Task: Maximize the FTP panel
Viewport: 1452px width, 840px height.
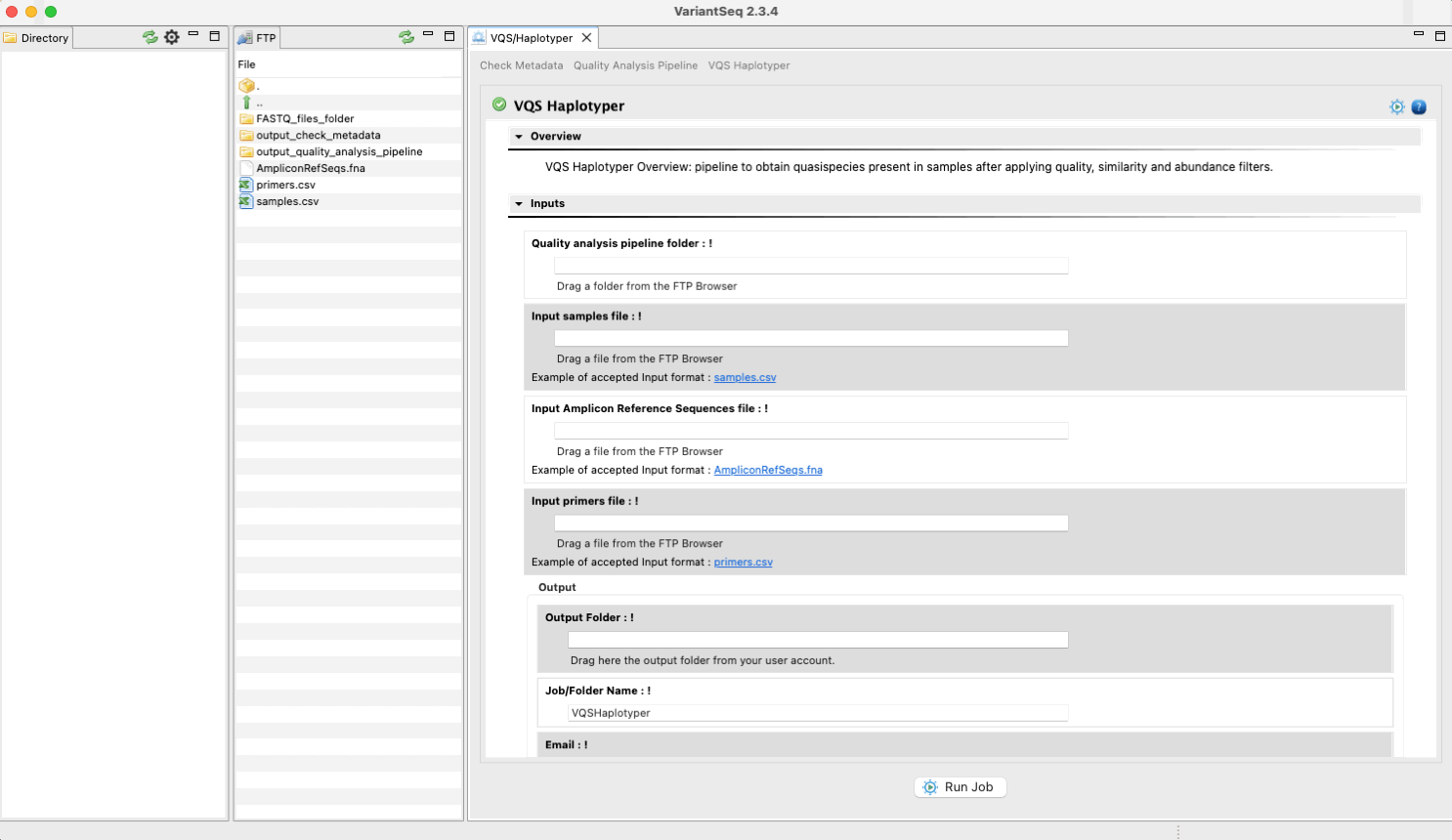Action: [449, 36]
